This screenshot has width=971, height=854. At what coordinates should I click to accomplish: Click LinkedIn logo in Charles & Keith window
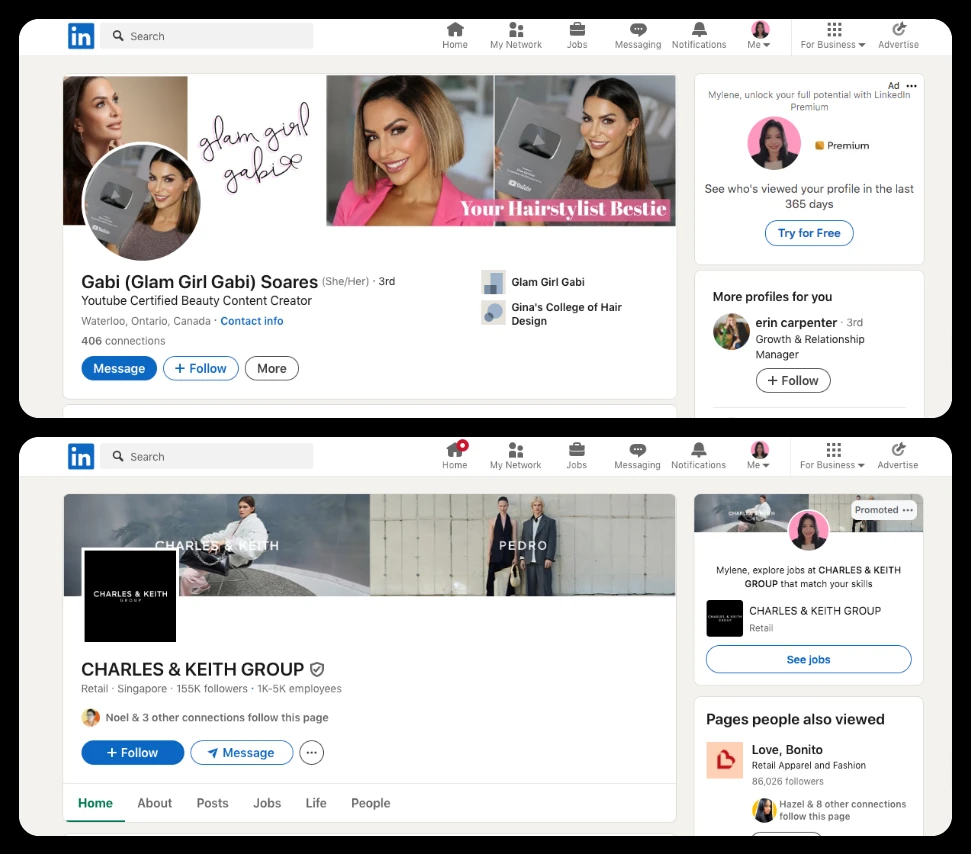coord(81,456)
